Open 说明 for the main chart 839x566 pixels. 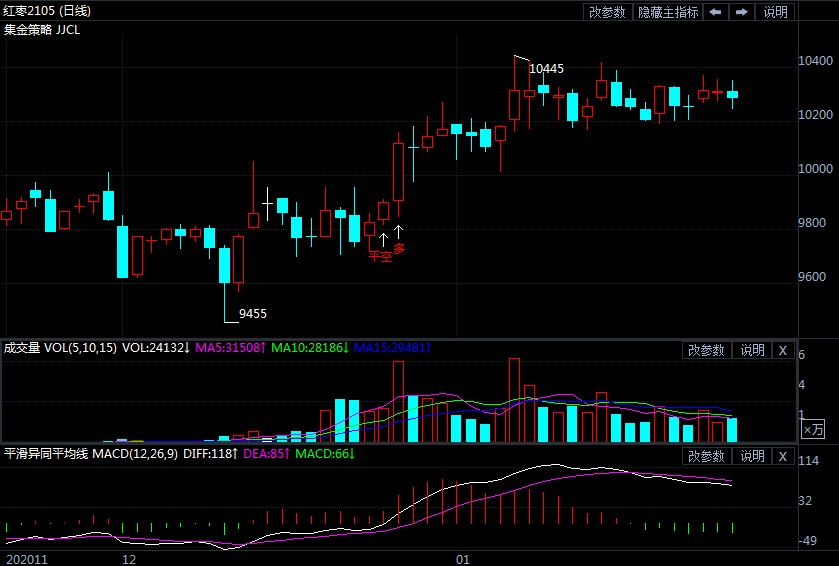[775, 12]
